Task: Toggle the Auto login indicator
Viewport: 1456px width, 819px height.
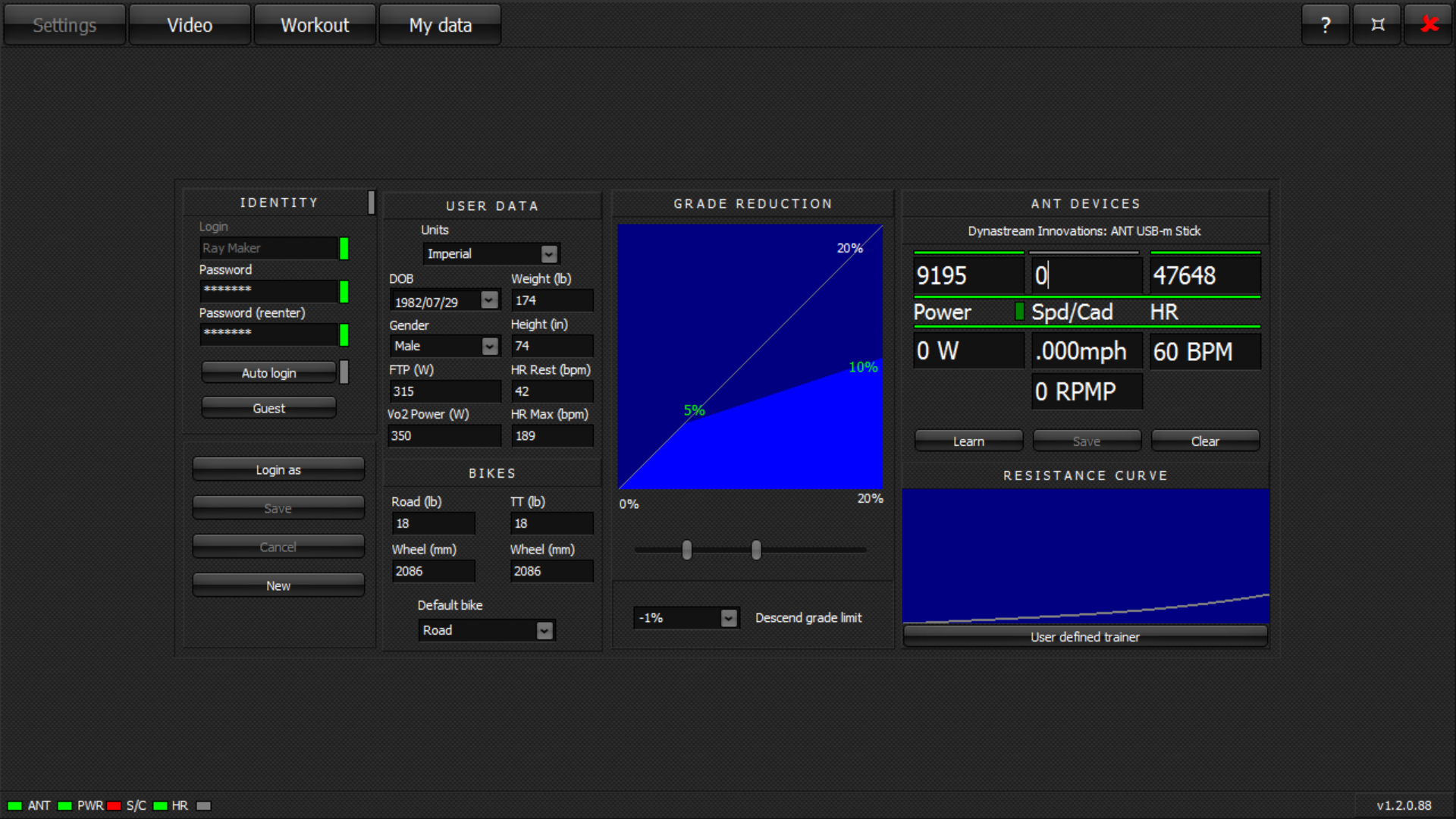Action: click(x=344, y=372)
